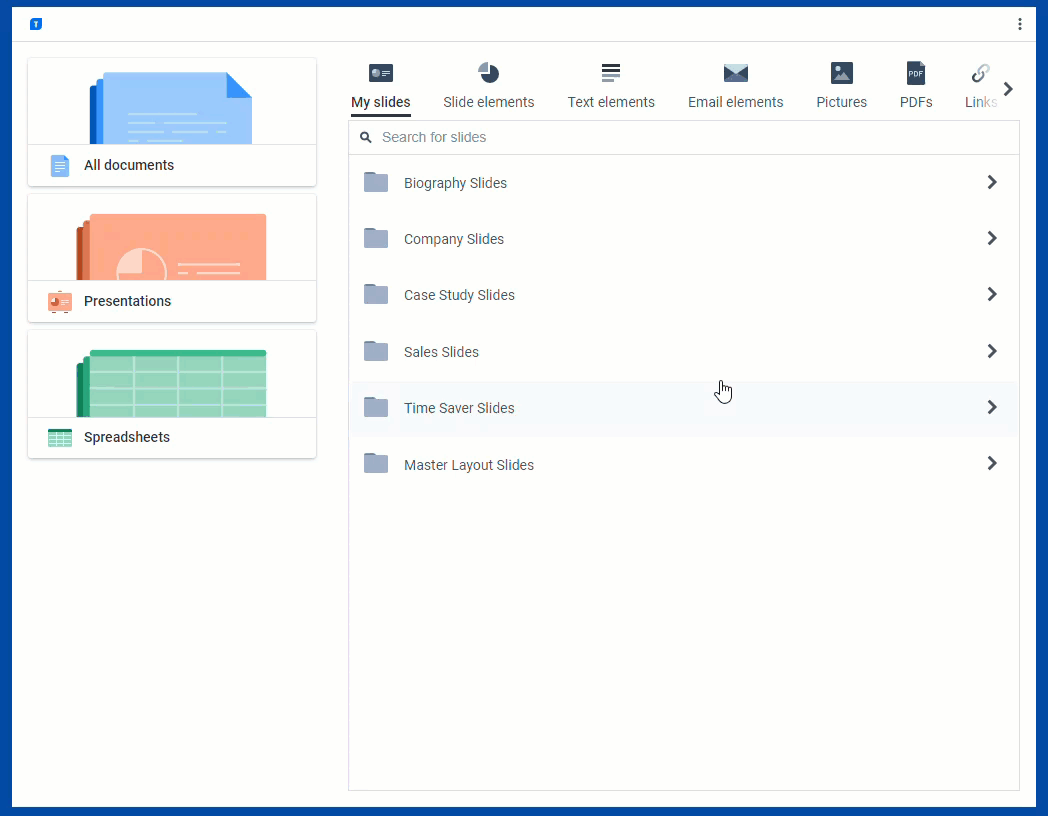The height and width of the screenshot is (816, 1048).
Task: Expand the Company Slides folder chevron
Action: [992, 238]
